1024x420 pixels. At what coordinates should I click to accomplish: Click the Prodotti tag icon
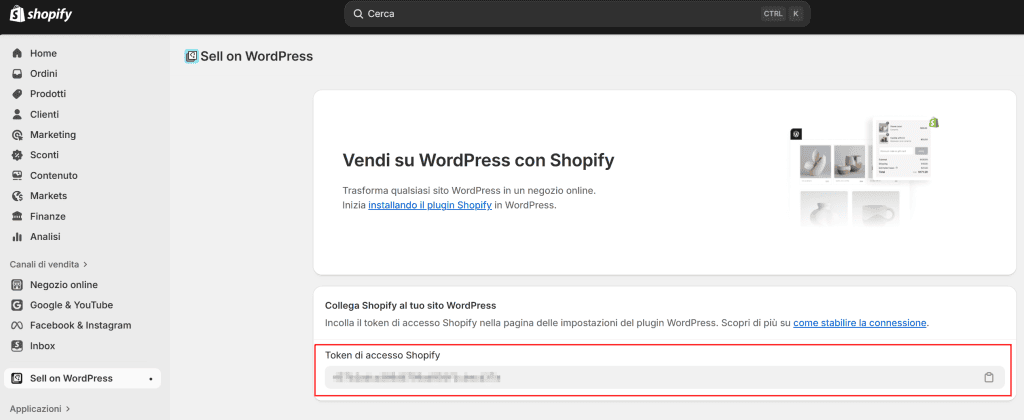point(18,94)
